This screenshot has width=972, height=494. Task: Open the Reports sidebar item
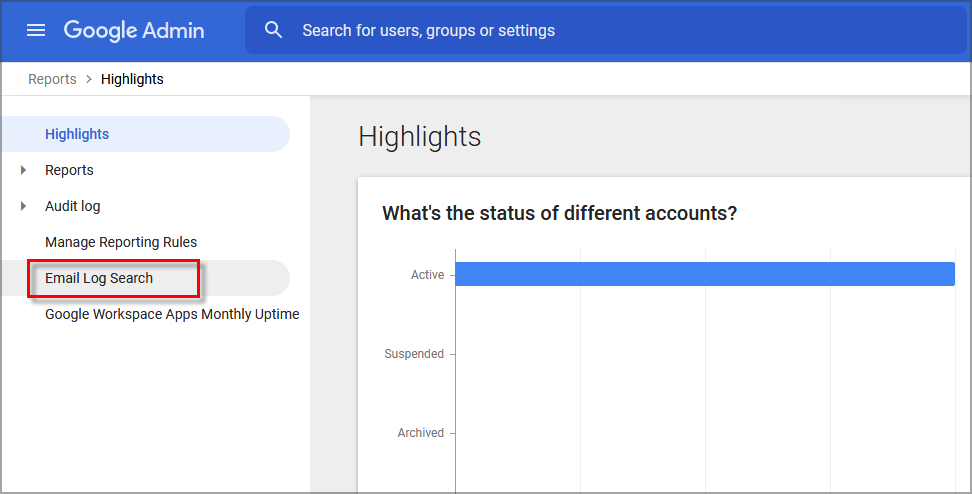(x=69, y=170)
